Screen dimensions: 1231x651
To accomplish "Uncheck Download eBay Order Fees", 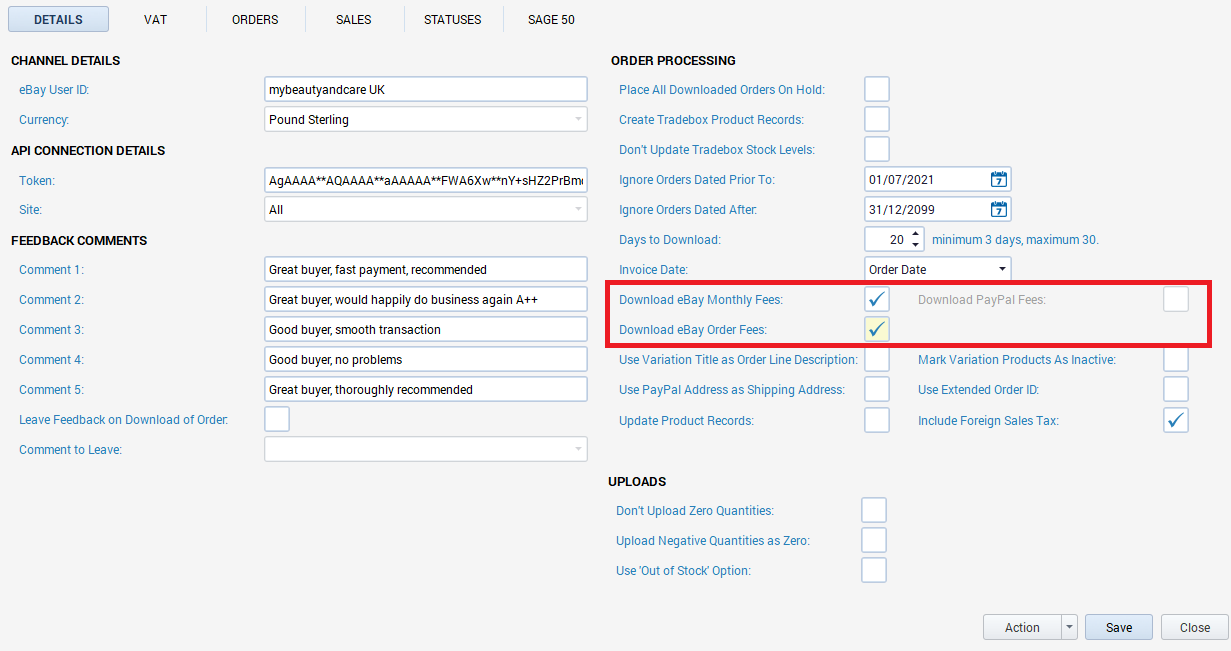I will pos(877,329).
